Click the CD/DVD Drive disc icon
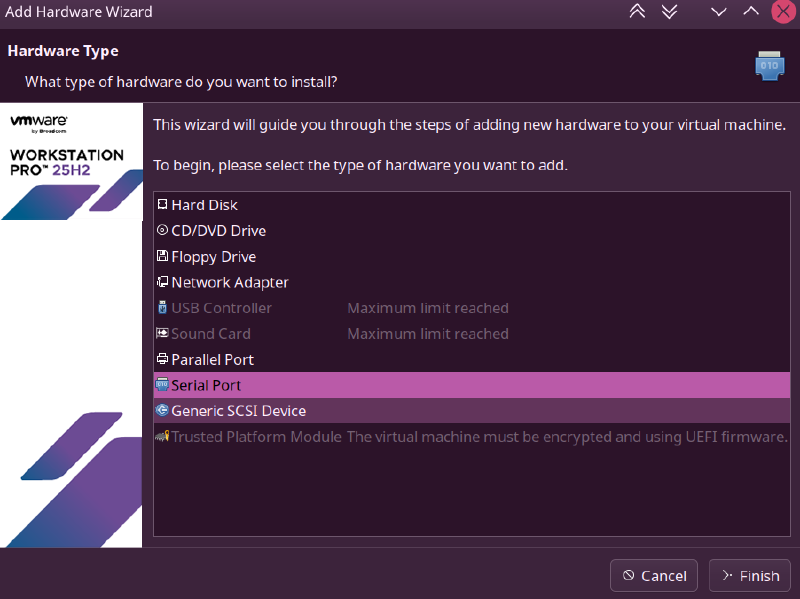800x599 pixels. [162, 231]
